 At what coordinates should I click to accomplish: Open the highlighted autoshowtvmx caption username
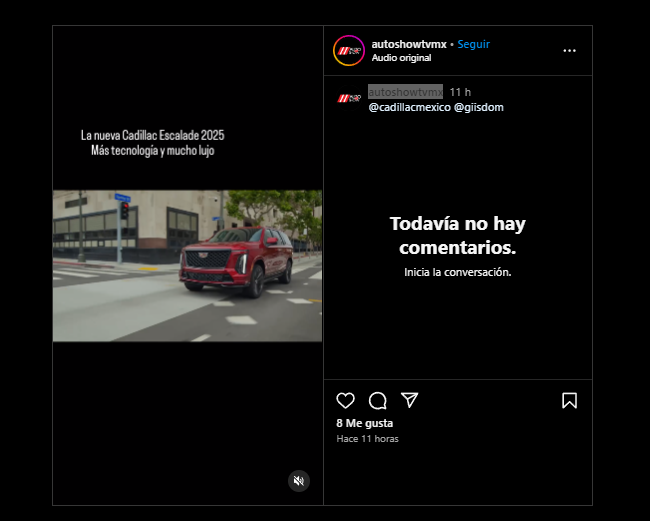click(405, 92)
